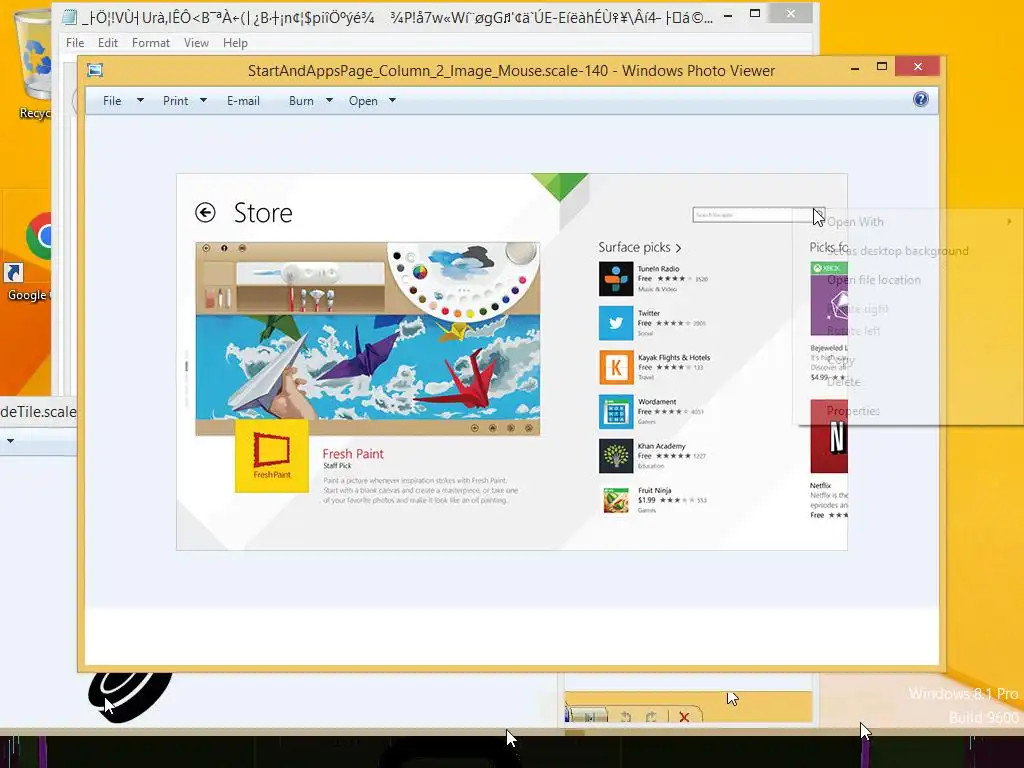Select the Google Chrome desktop shortcut

(29, 255)
